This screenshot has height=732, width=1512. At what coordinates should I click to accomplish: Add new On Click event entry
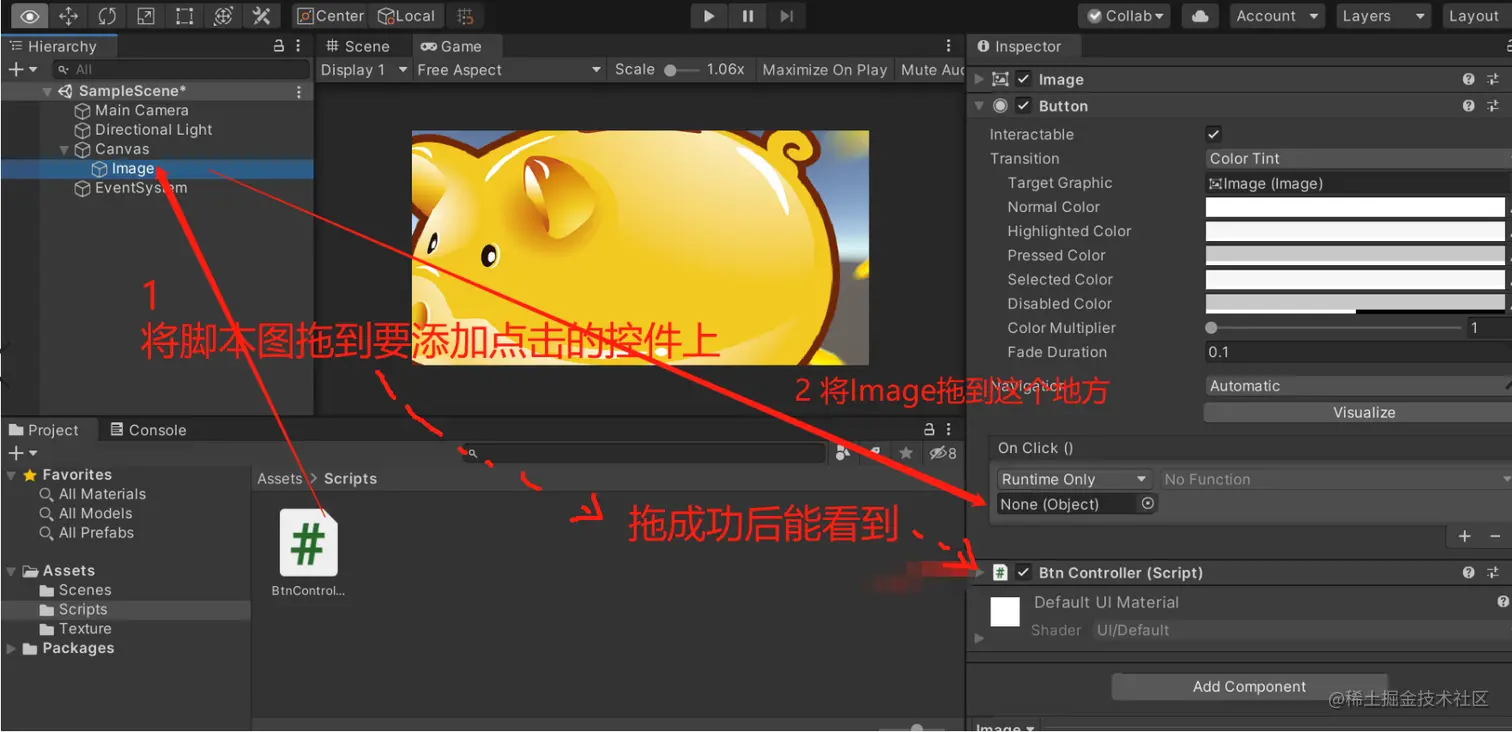click(x=1465, y=537)
